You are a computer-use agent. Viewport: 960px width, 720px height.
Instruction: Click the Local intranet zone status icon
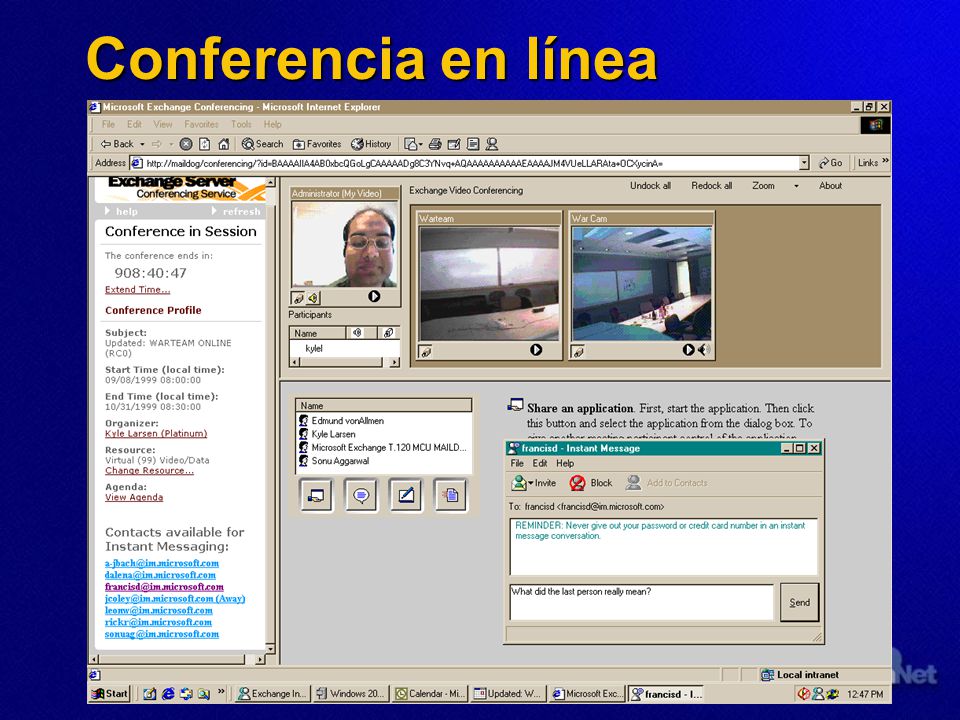(x=767, y=675)
